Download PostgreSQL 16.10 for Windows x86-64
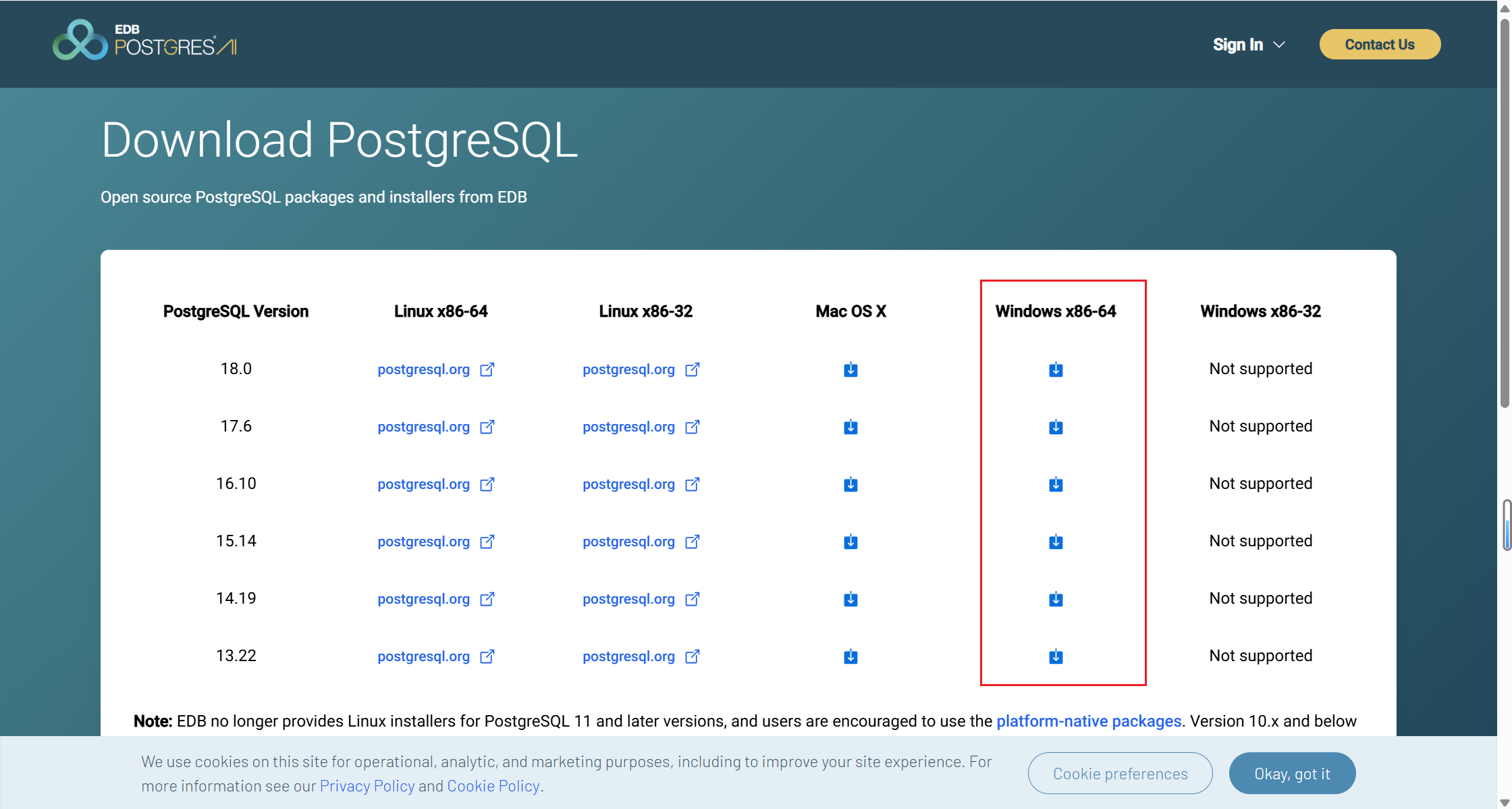The image size is (1512, 809). click(x=1056, y=484)
